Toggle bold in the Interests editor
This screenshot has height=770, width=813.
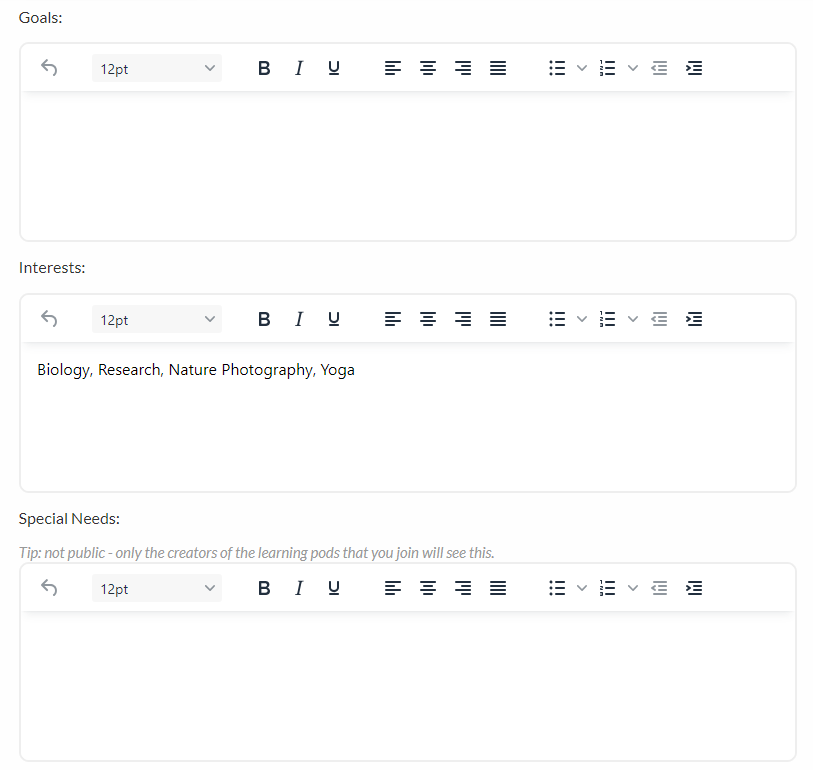pyautogui.click(x=264, y=319)
